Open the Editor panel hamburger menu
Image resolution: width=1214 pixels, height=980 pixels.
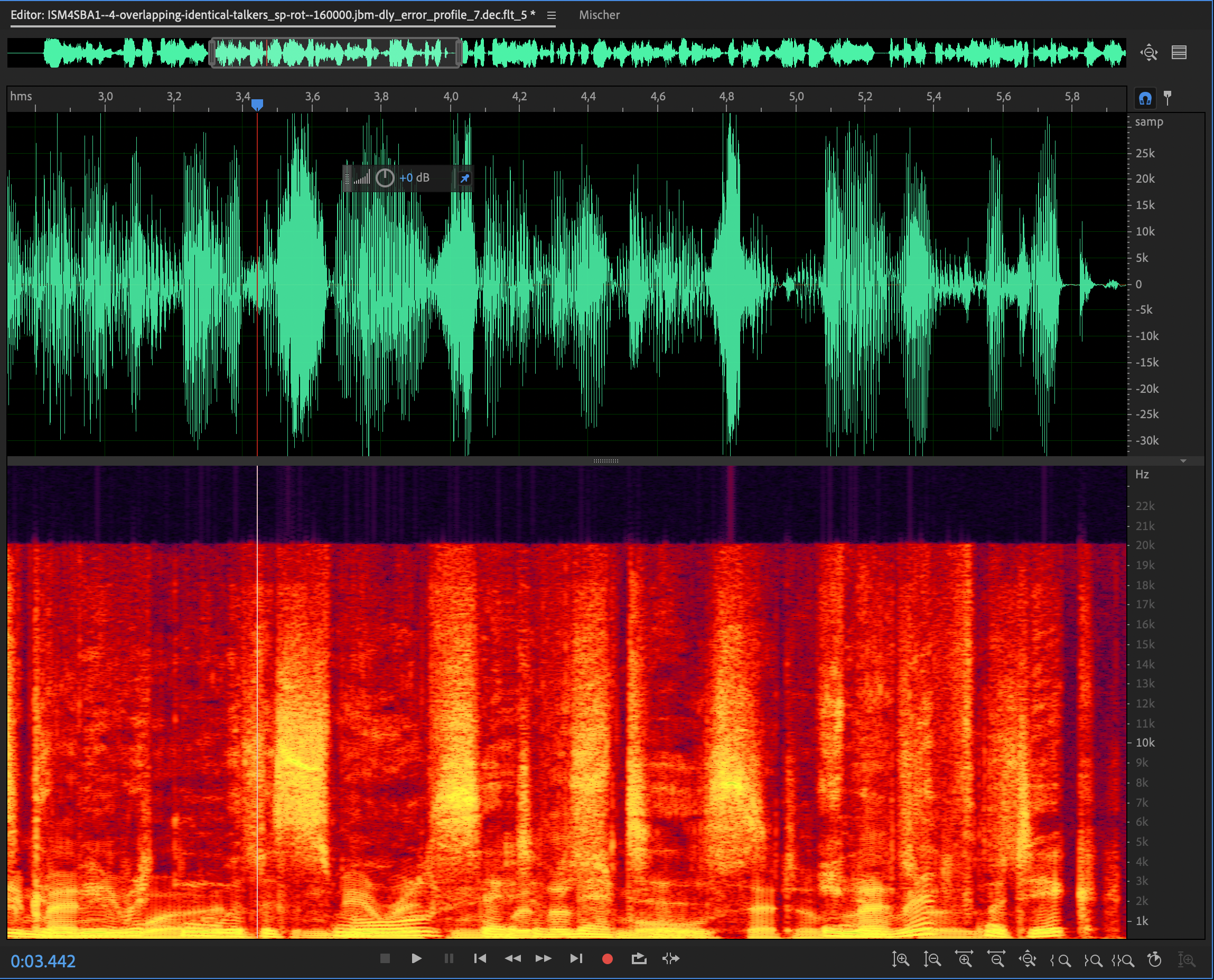click(x=551, y=15)
